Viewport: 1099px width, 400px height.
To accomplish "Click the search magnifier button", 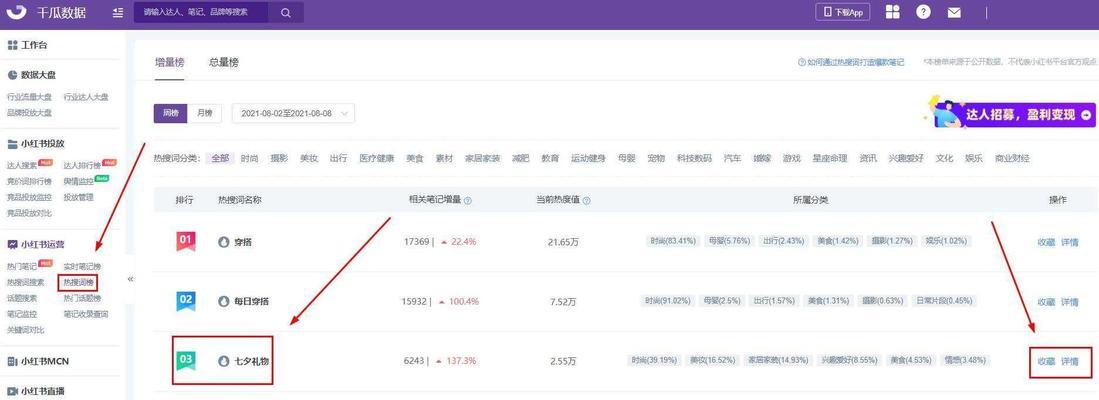I will coord(286,13).
